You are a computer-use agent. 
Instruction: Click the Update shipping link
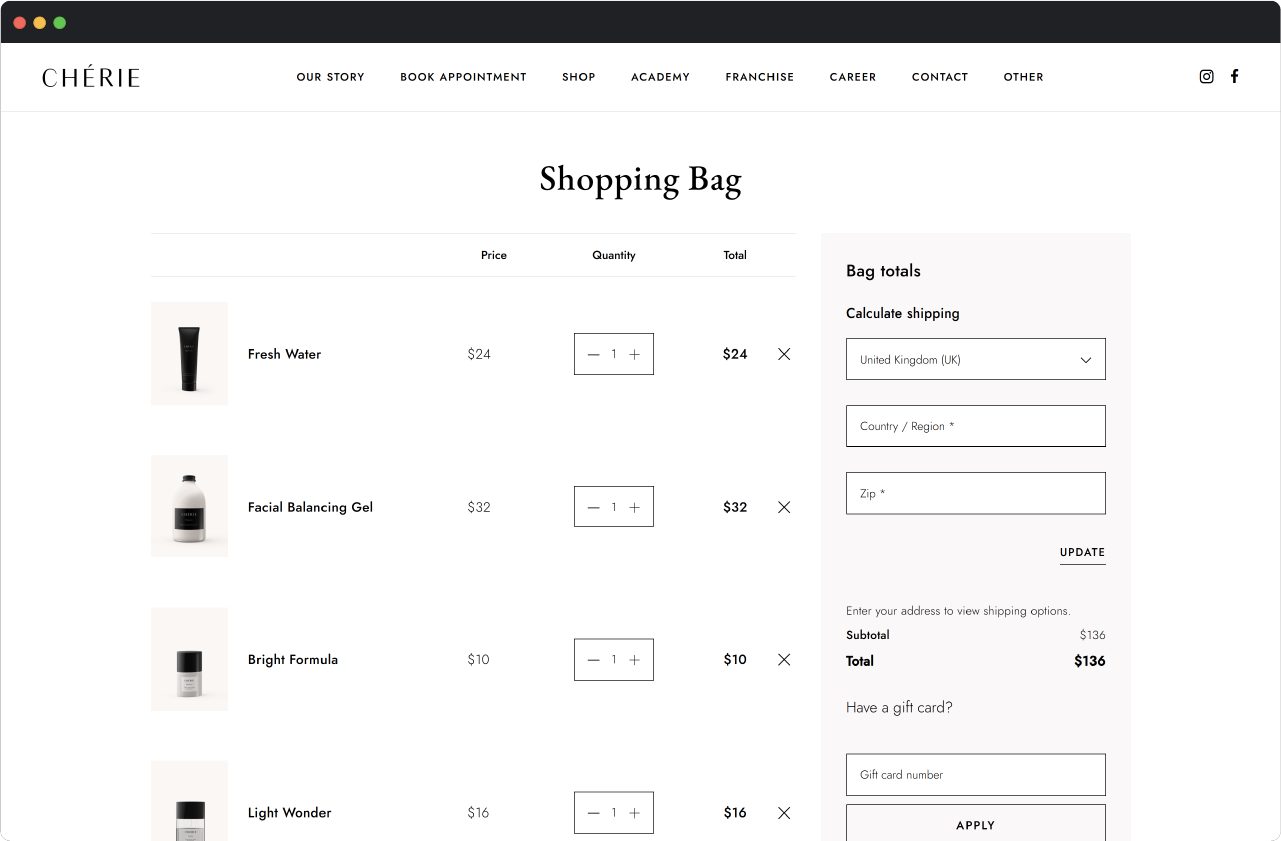[x=1082, y=553]
